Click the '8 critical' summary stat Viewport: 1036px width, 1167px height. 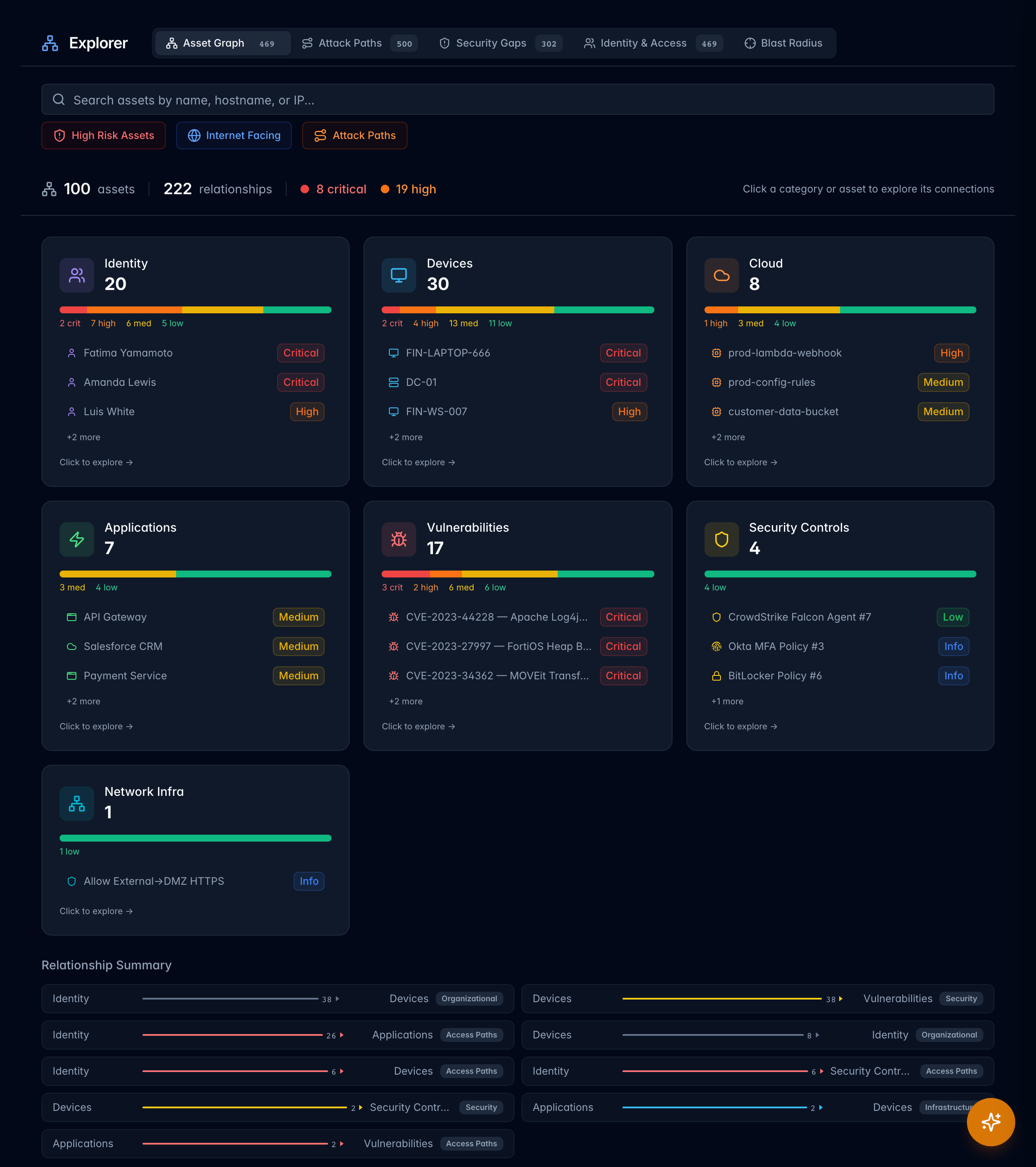[334, 189]
